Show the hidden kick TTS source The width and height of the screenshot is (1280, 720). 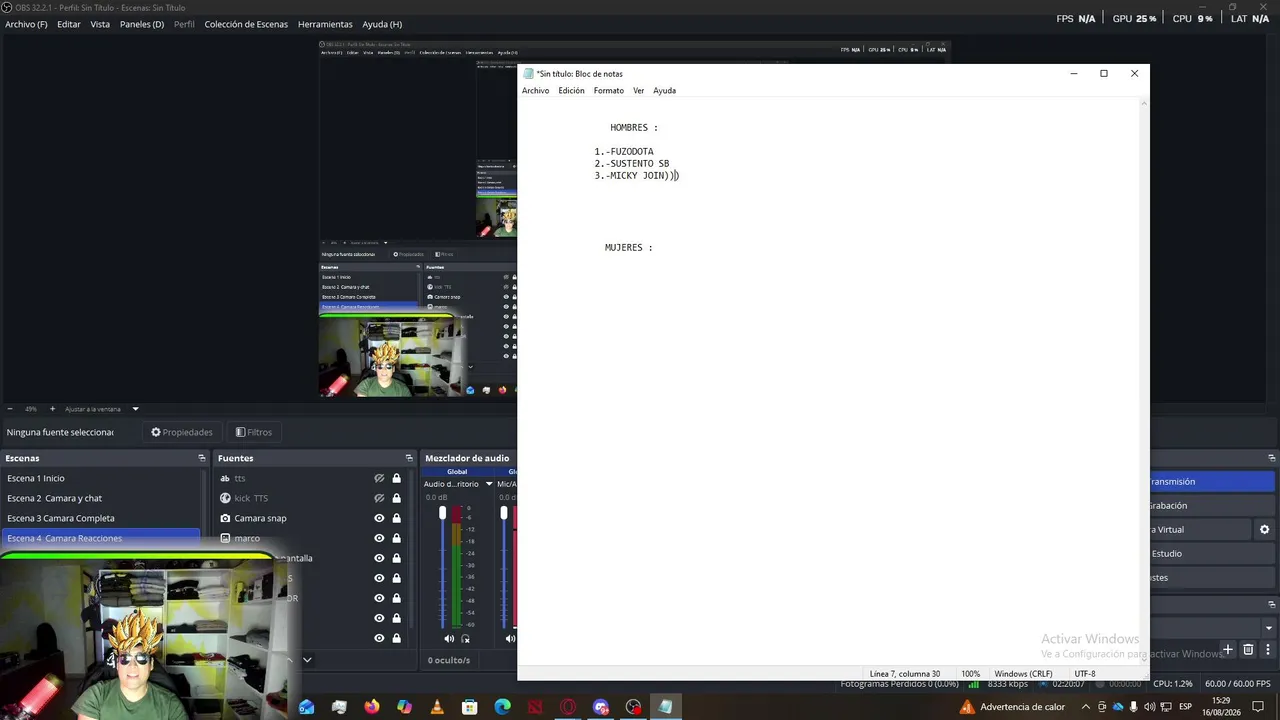tap(379, 498)
